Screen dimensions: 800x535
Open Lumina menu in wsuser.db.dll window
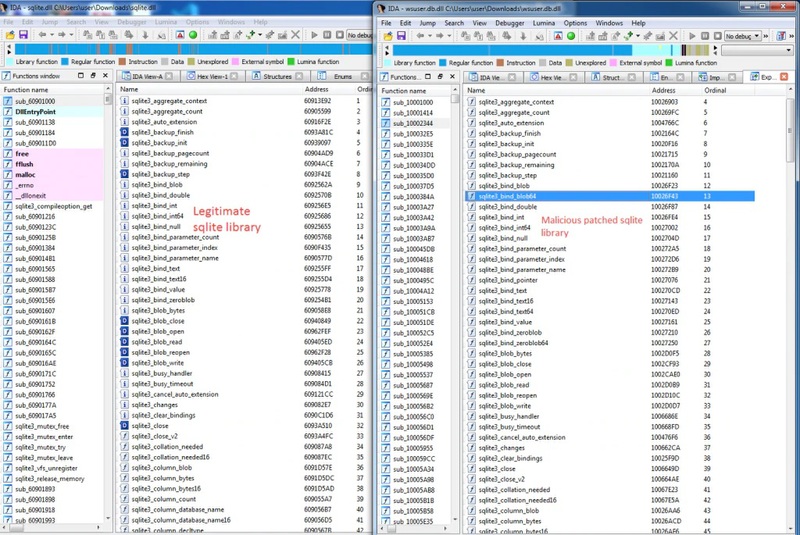[x=543, y=23]
